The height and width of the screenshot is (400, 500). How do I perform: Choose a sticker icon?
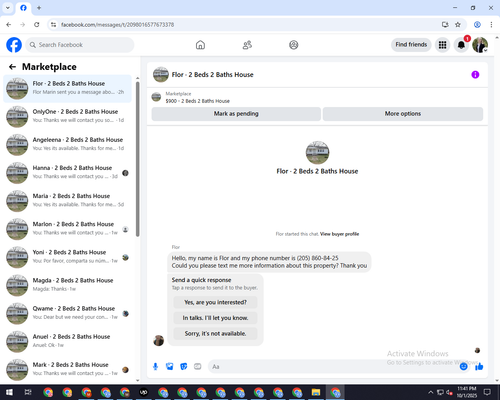coord(184,367)
